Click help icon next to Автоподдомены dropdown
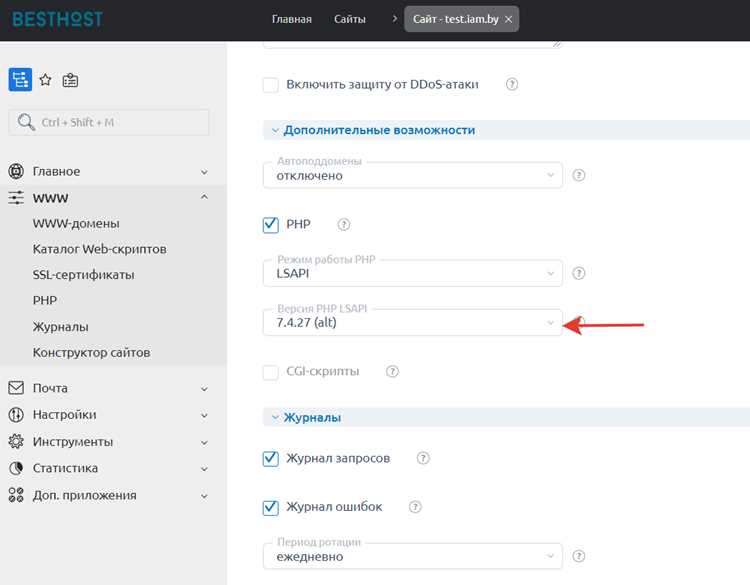 (x=579, y=175)
